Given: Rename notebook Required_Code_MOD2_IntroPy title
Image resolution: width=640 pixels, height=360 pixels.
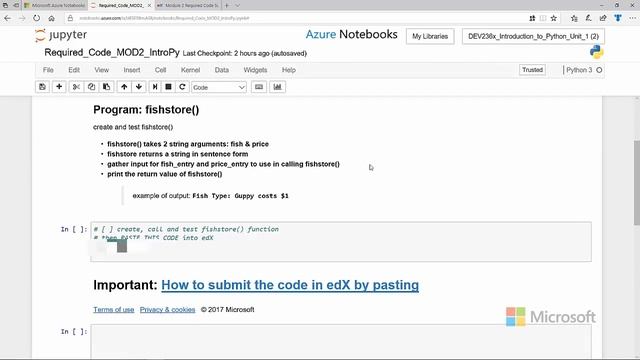Looking at the screenshot, I should (x=112, y=53).
